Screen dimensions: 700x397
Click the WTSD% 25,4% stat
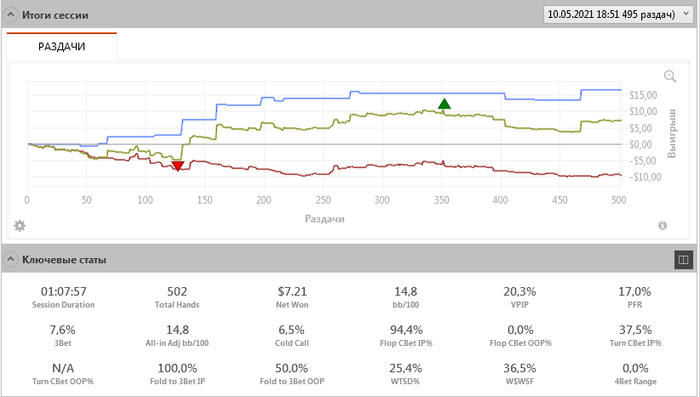(405, 374)
